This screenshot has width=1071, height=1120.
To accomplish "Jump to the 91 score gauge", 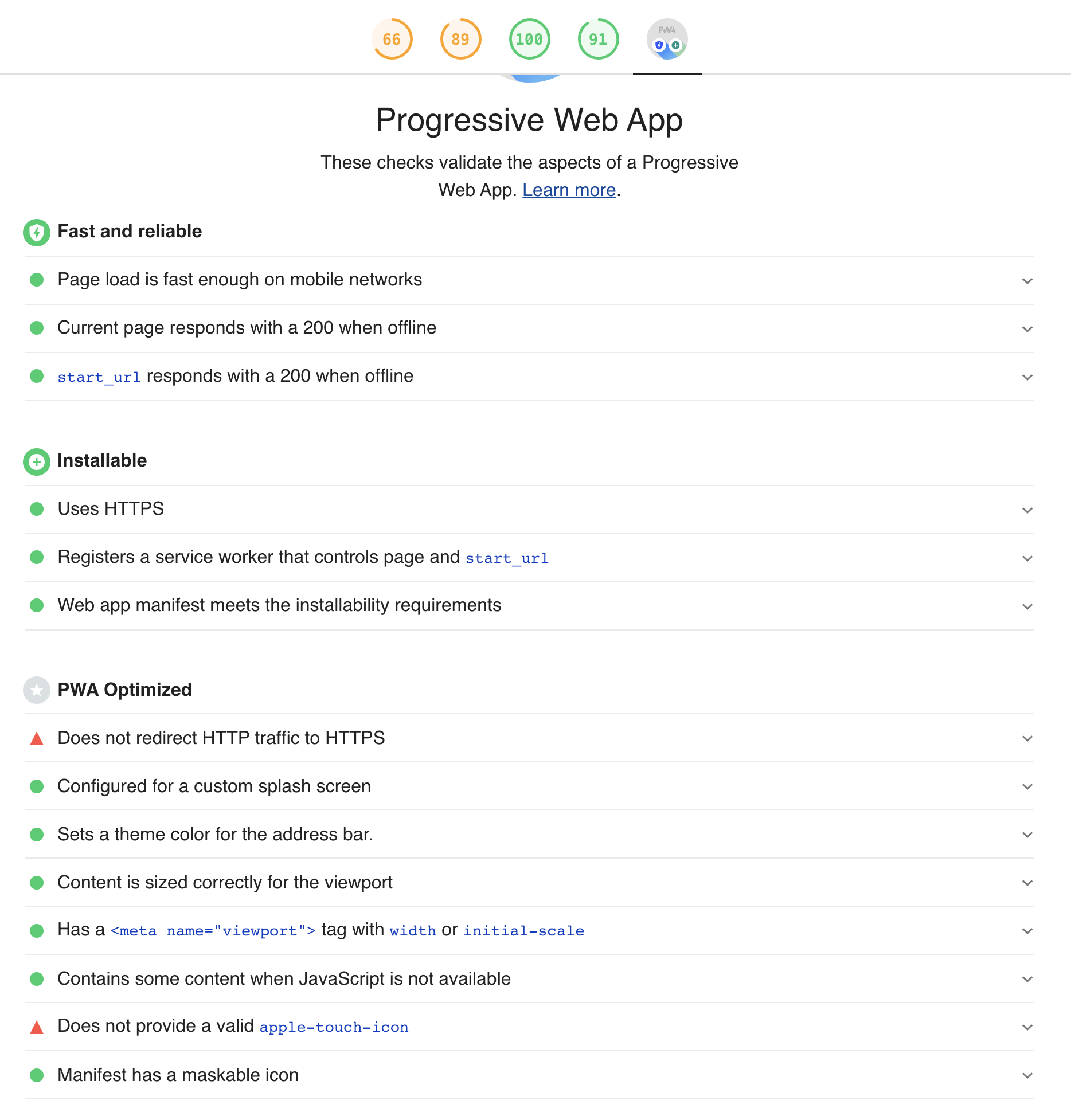I will pos(599,39).
